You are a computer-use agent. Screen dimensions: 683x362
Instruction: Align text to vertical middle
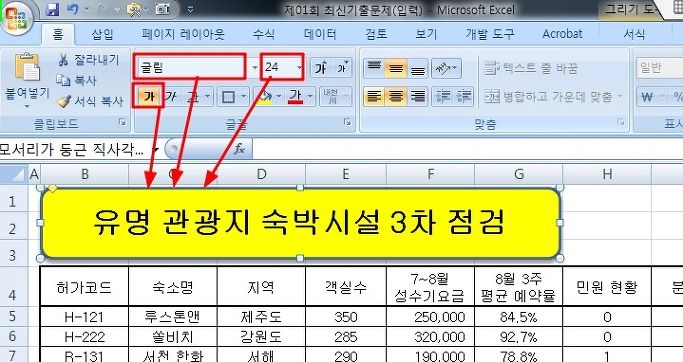click(x=396, y=68)
